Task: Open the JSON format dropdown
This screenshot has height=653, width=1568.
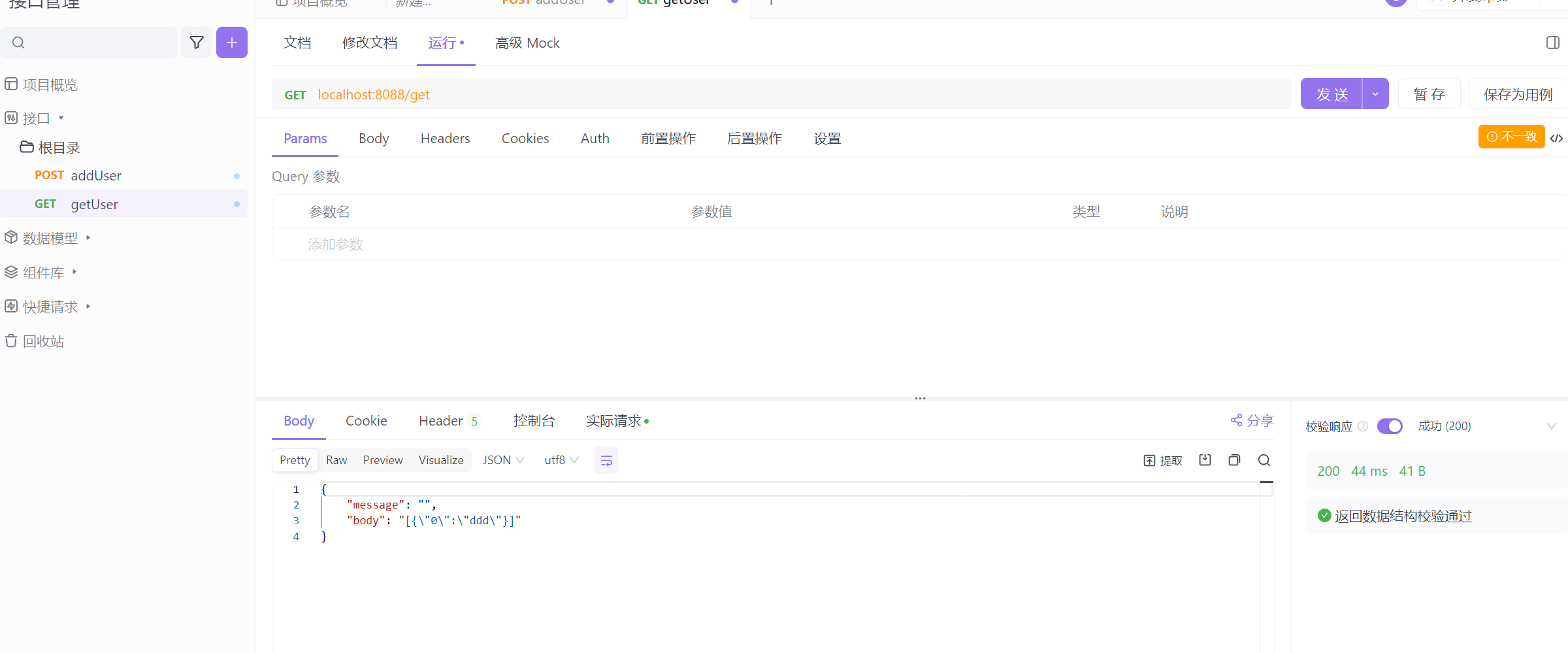Action: 503,460
